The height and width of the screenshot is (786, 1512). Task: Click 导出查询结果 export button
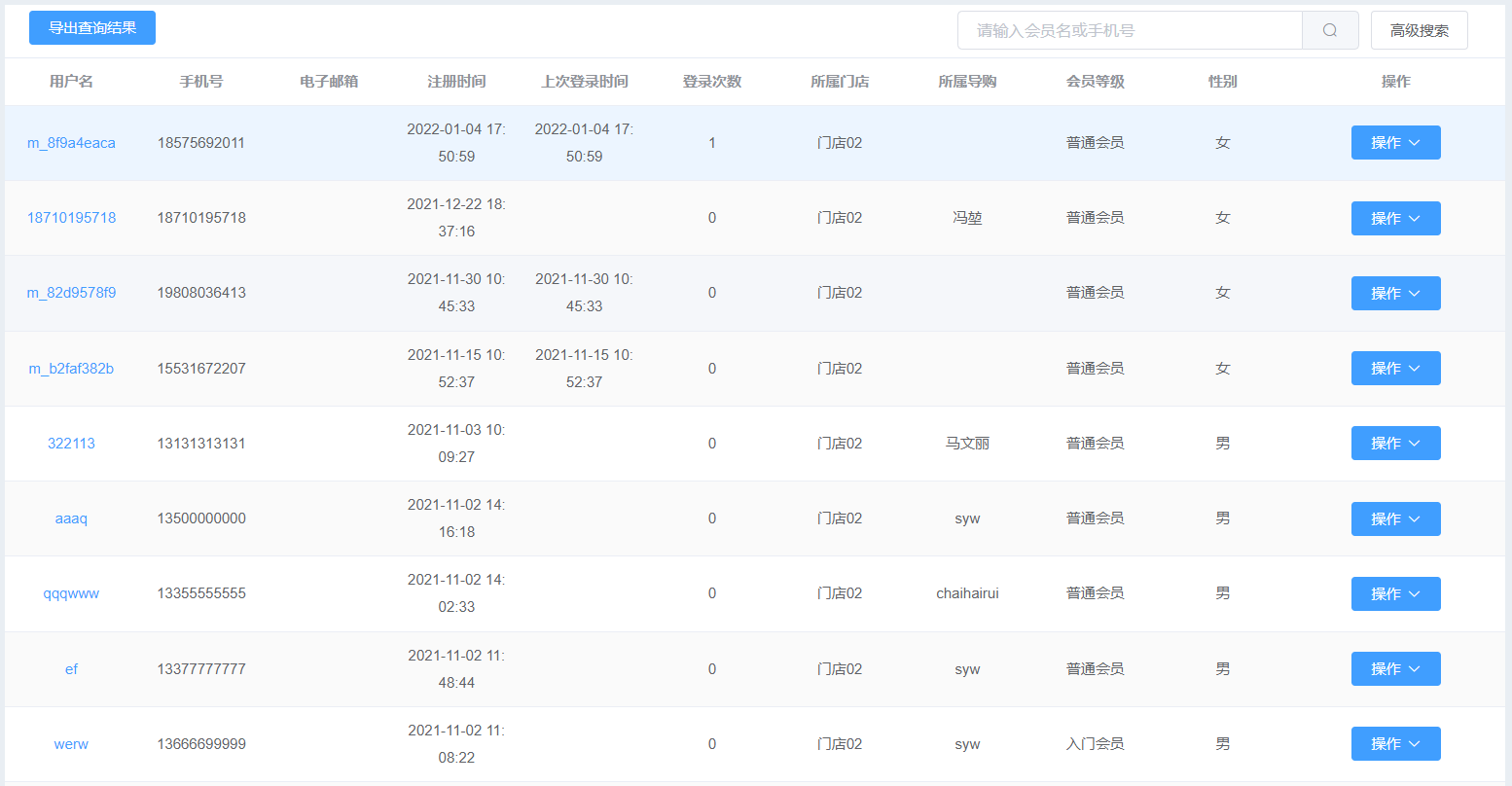click(x=92, y=28)
